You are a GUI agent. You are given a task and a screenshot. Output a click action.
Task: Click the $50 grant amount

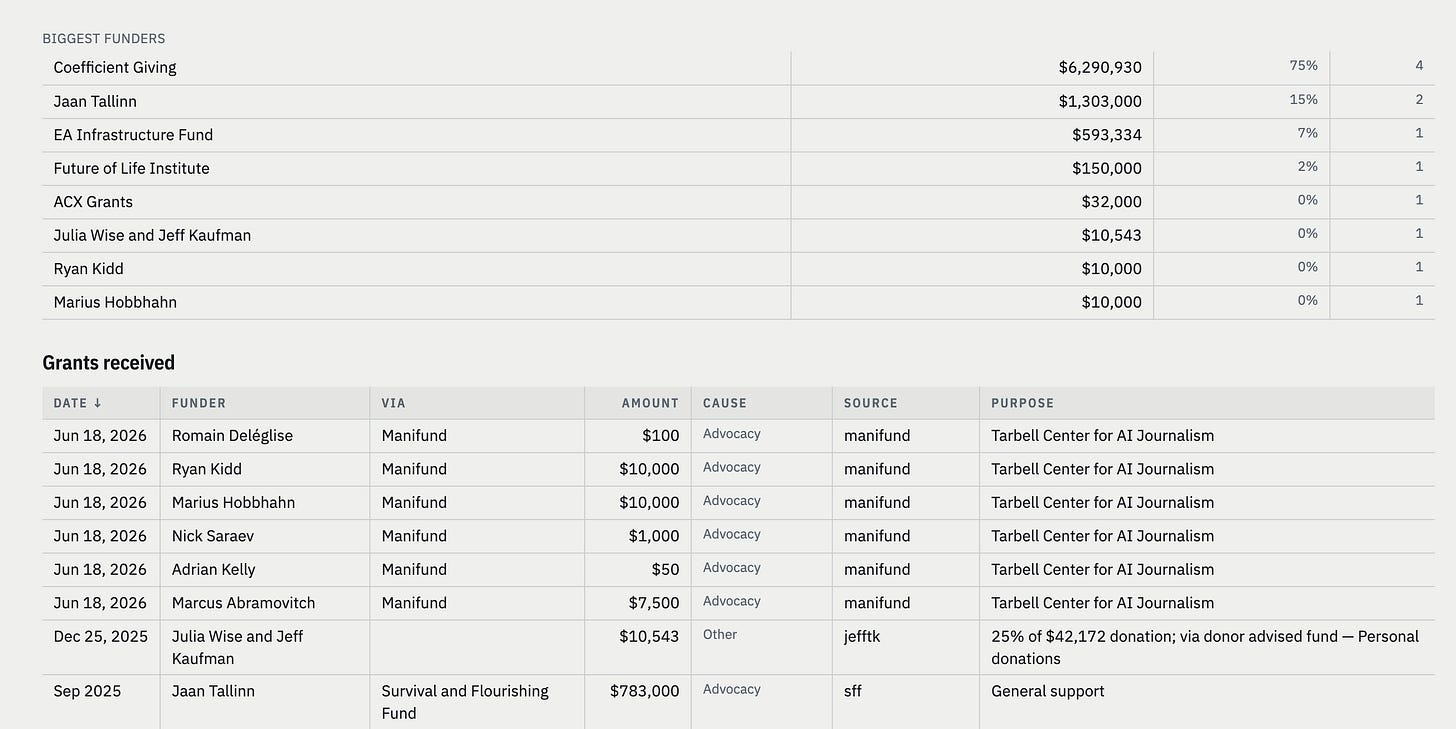(666, 570)
